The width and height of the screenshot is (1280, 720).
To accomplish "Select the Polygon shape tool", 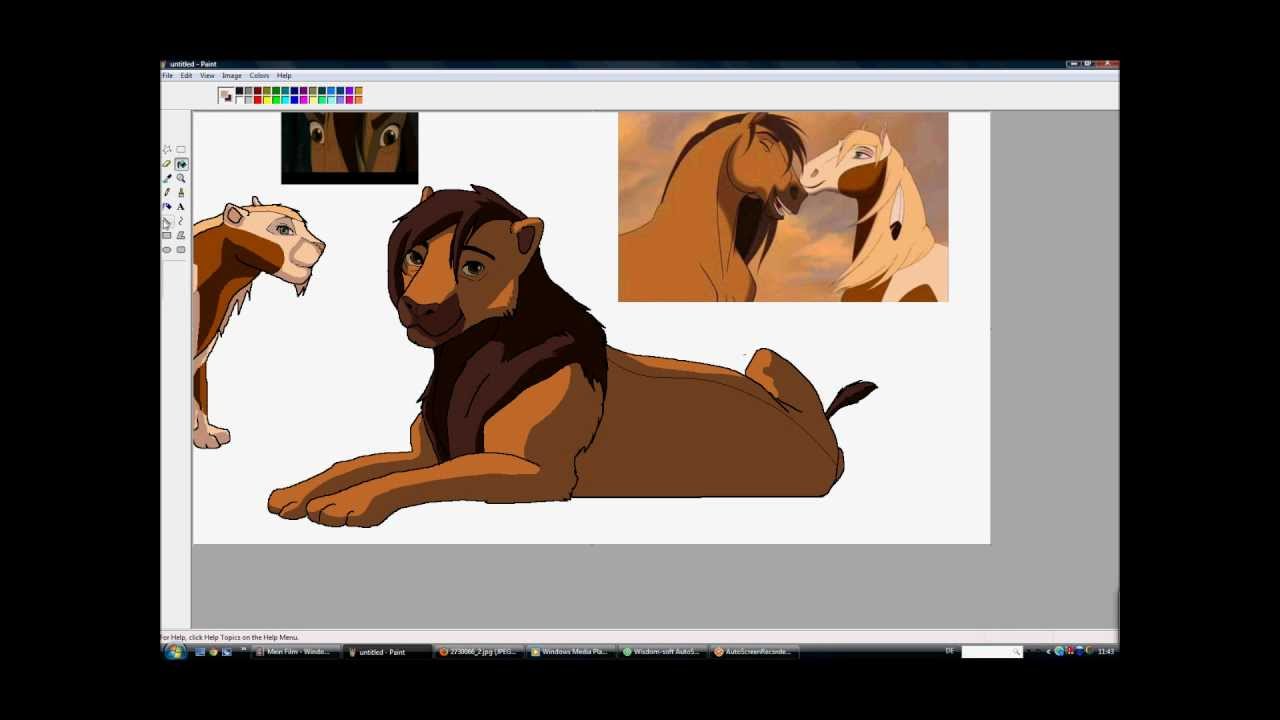I will click(181, 235).
